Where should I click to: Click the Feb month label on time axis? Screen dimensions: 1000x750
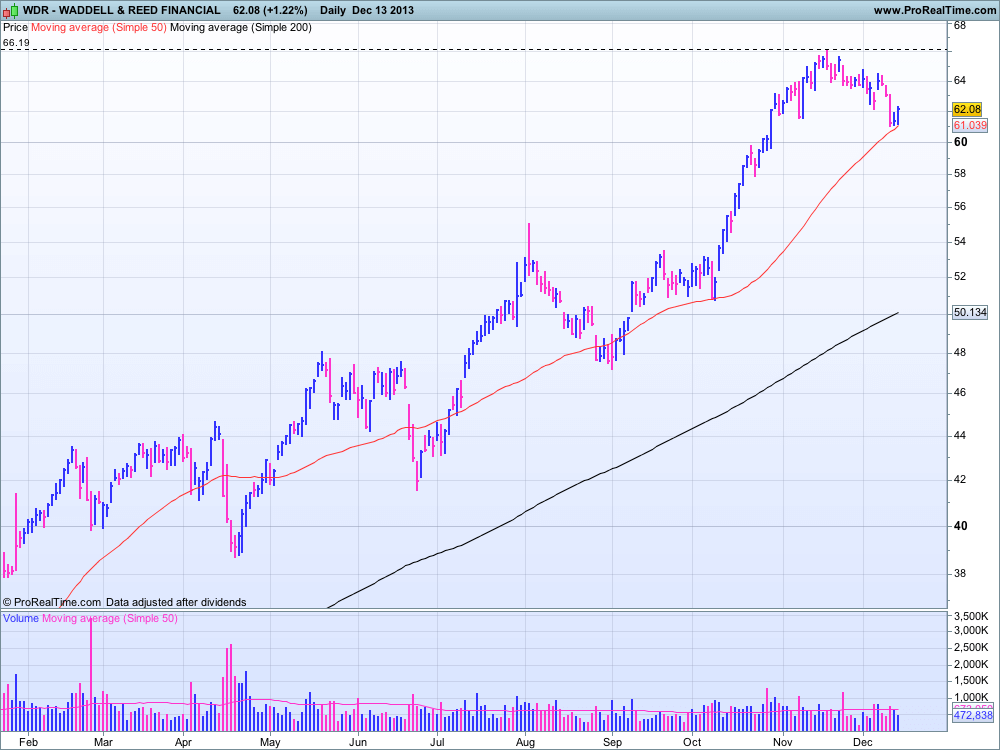click(x=29, y=742)
